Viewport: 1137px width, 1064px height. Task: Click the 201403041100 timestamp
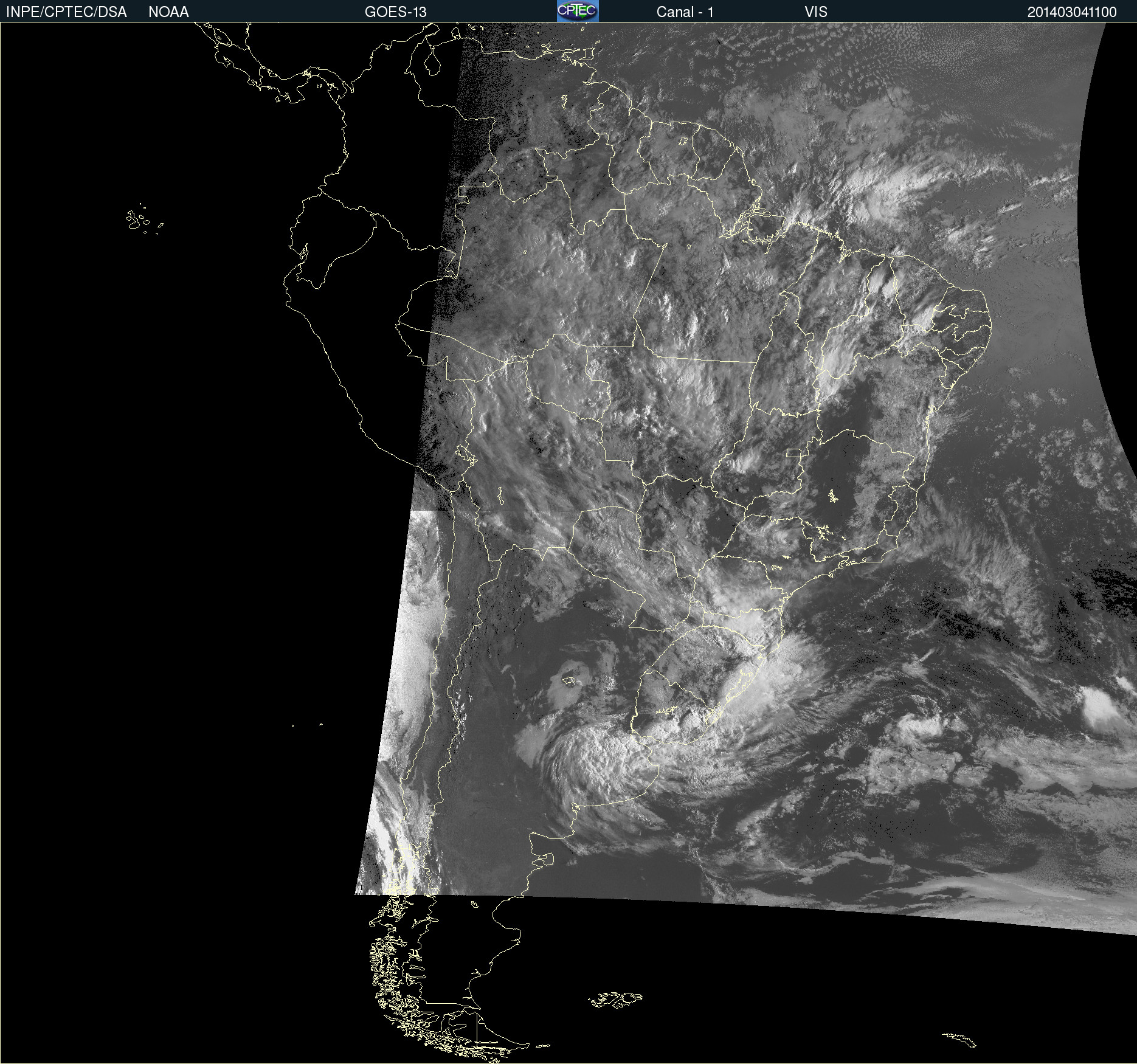1072,12
